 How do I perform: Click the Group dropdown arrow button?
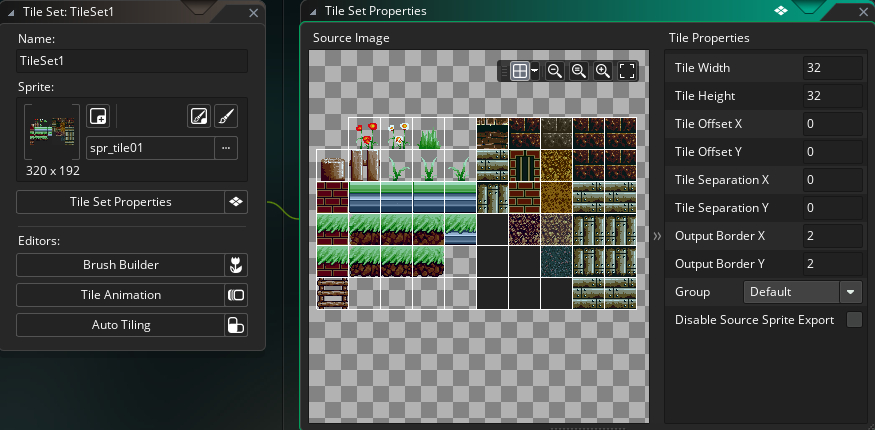pyautogui.click(x=851, y=292)
